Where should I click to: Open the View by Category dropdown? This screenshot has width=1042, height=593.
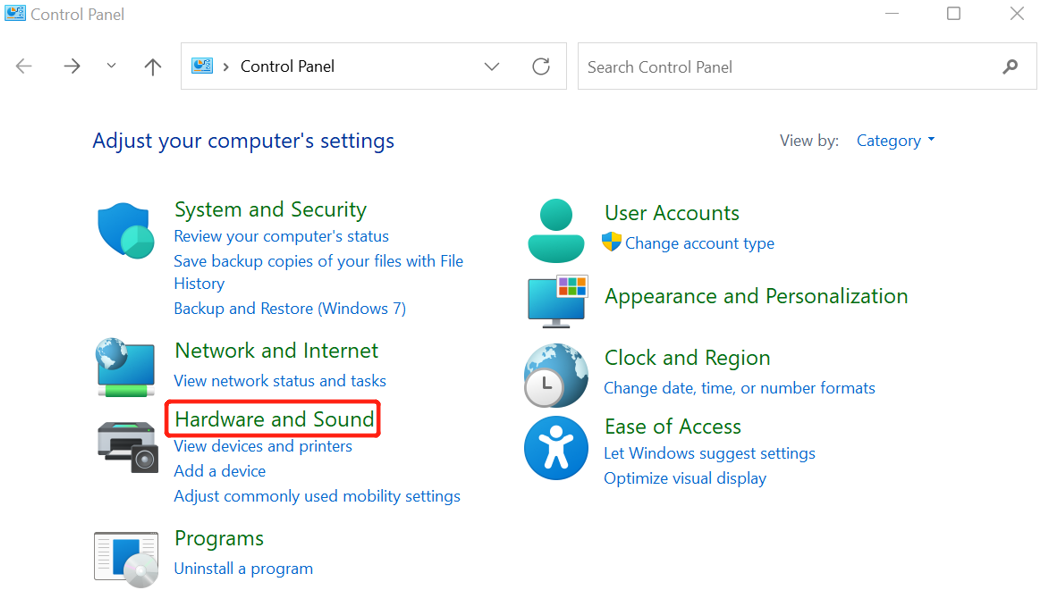coord(895,140)
